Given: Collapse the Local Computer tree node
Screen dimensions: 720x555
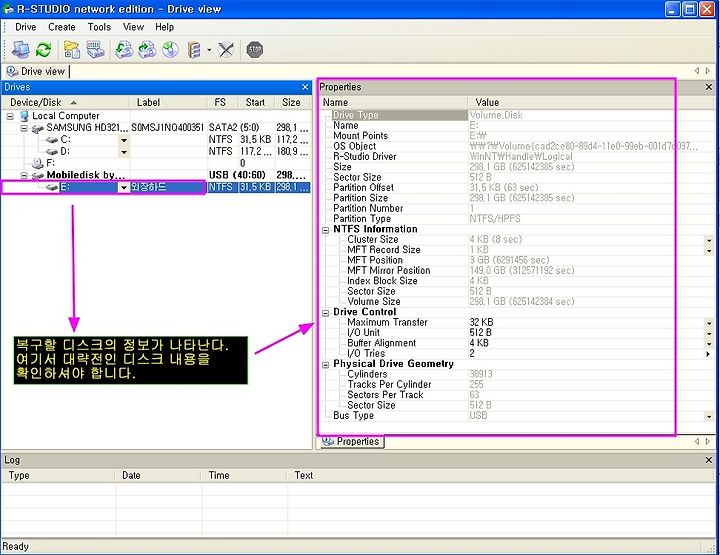Looking at the screenshot, I should (10, 117).
